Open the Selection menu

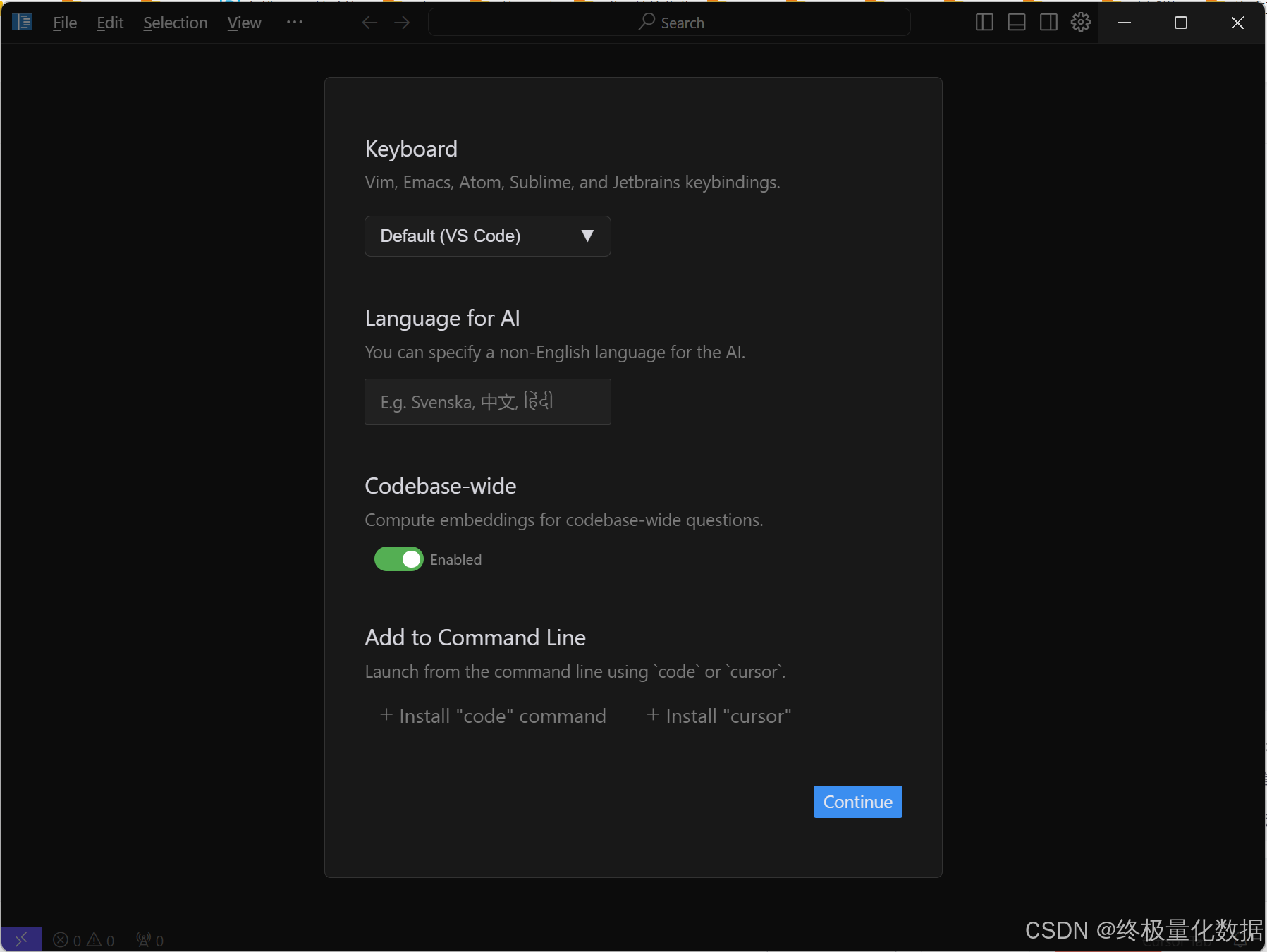(x=176, y=23)
